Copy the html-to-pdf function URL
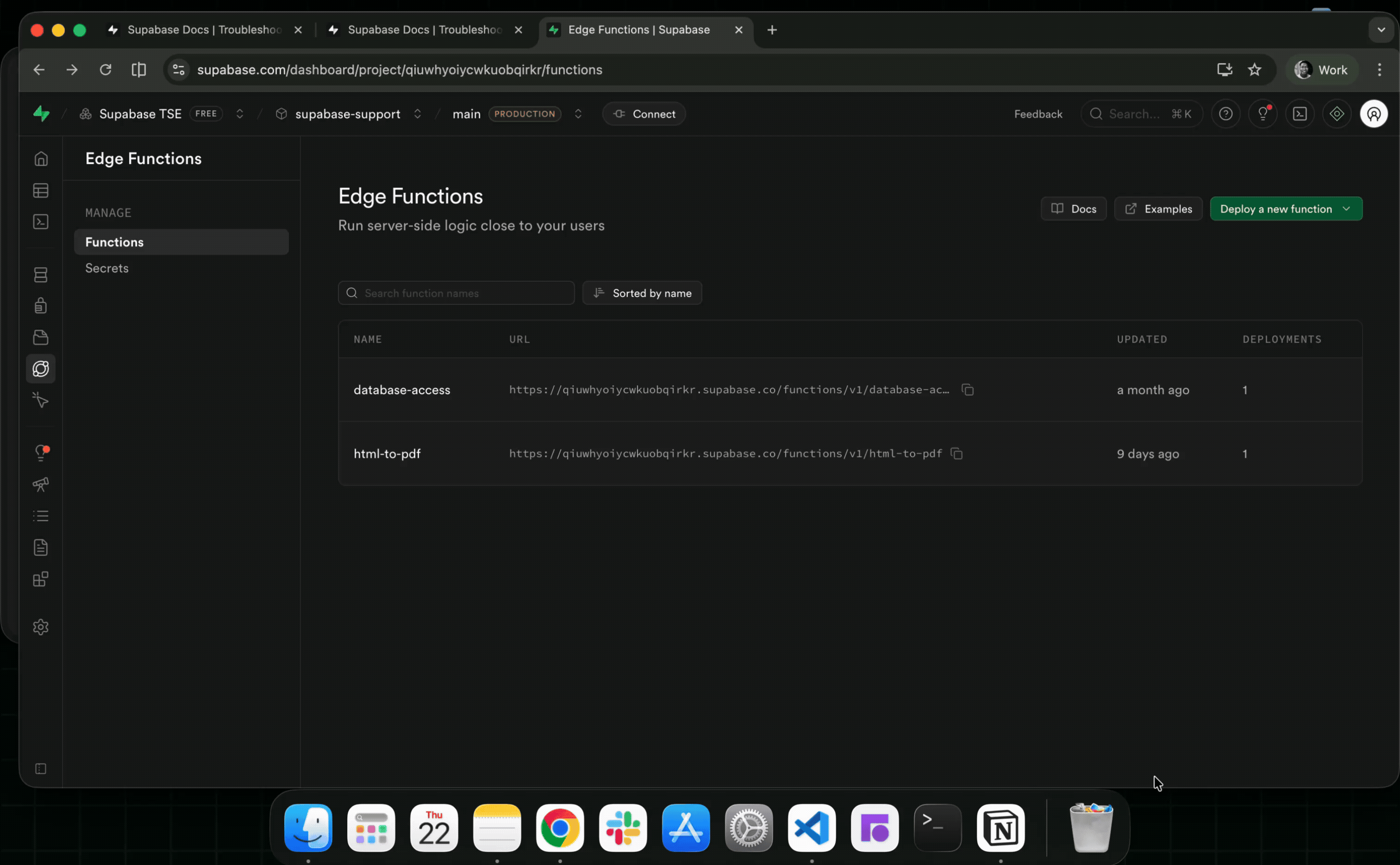 coord(957,453)
